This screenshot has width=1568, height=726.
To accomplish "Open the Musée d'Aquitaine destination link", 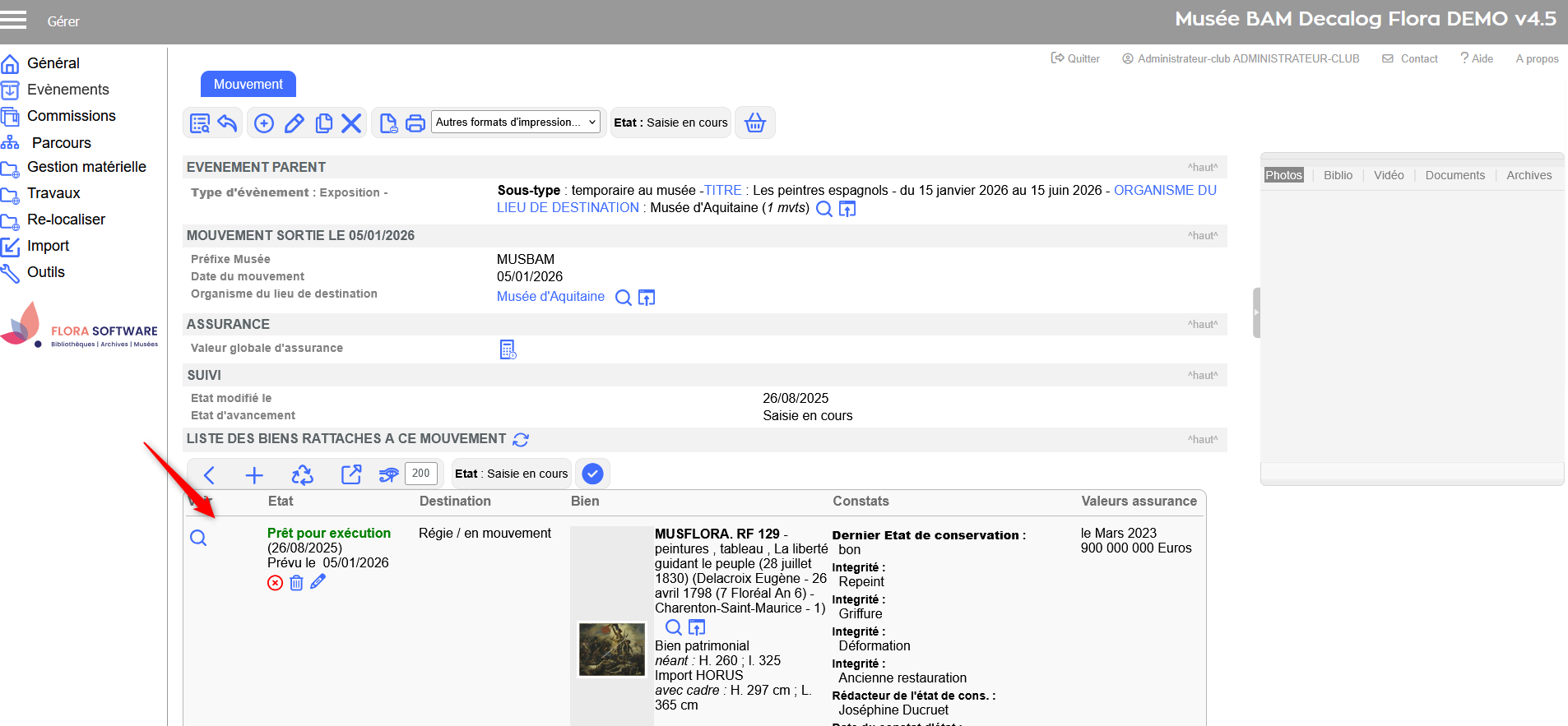I will 550,297.
